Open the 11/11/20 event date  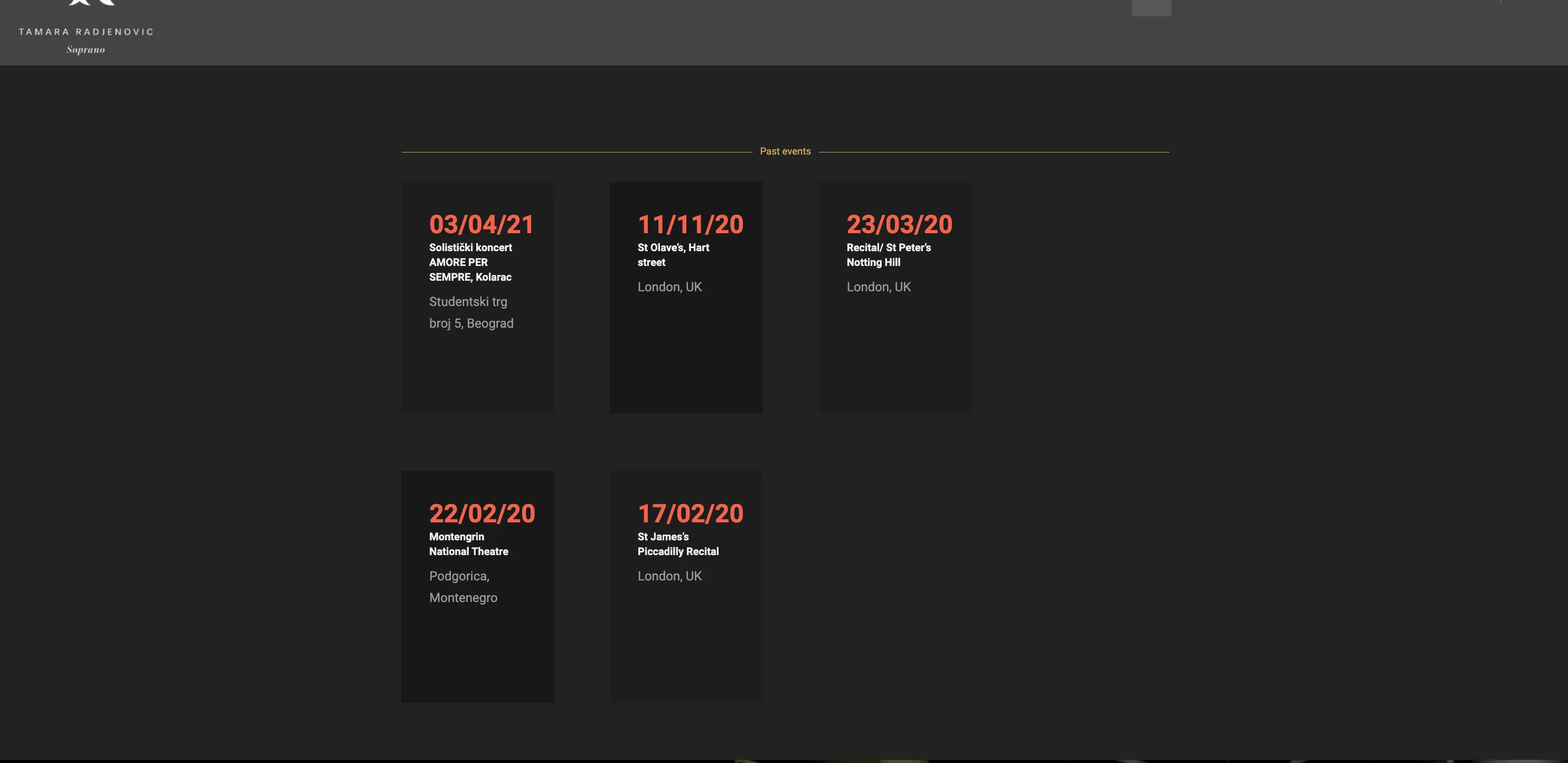pyautogui.click(x=690, y=224)
